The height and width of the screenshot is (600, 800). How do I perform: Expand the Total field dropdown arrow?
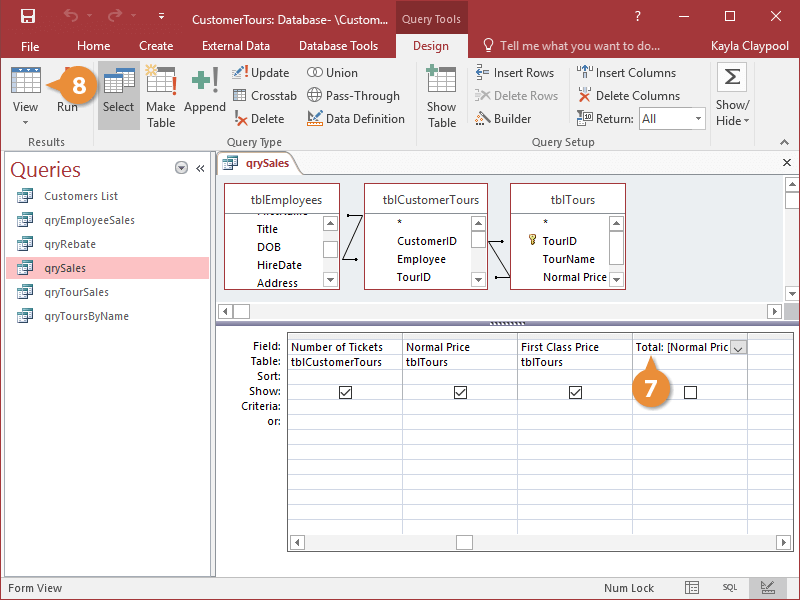738,348
